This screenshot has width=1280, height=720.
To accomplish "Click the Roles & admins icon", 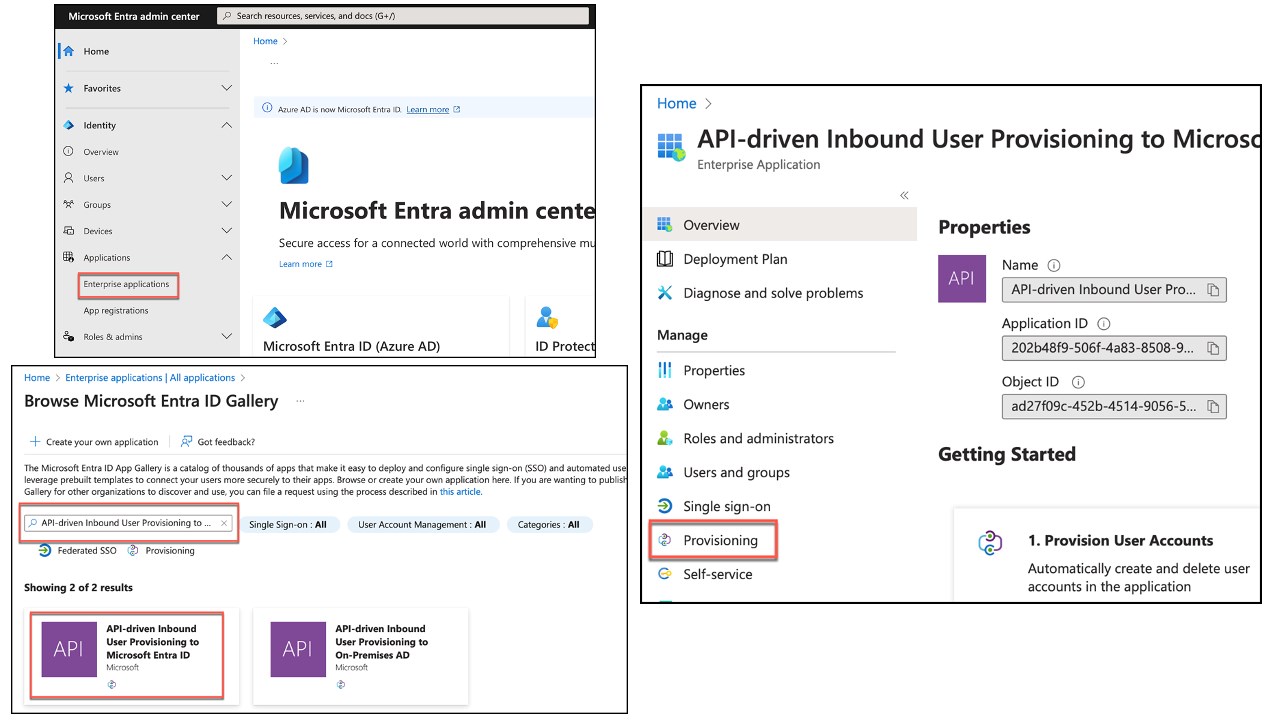I will [x=68, y=337].
